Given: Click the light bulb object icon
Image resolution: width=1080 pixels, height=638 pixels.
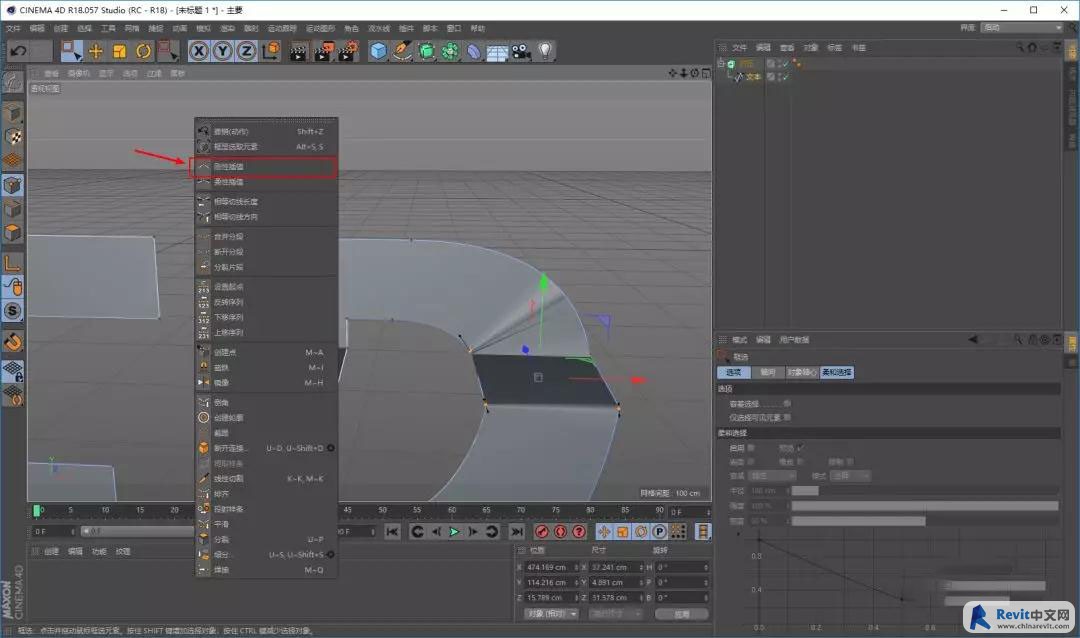Looking at the screenshot, I should (x=545, y=51).
